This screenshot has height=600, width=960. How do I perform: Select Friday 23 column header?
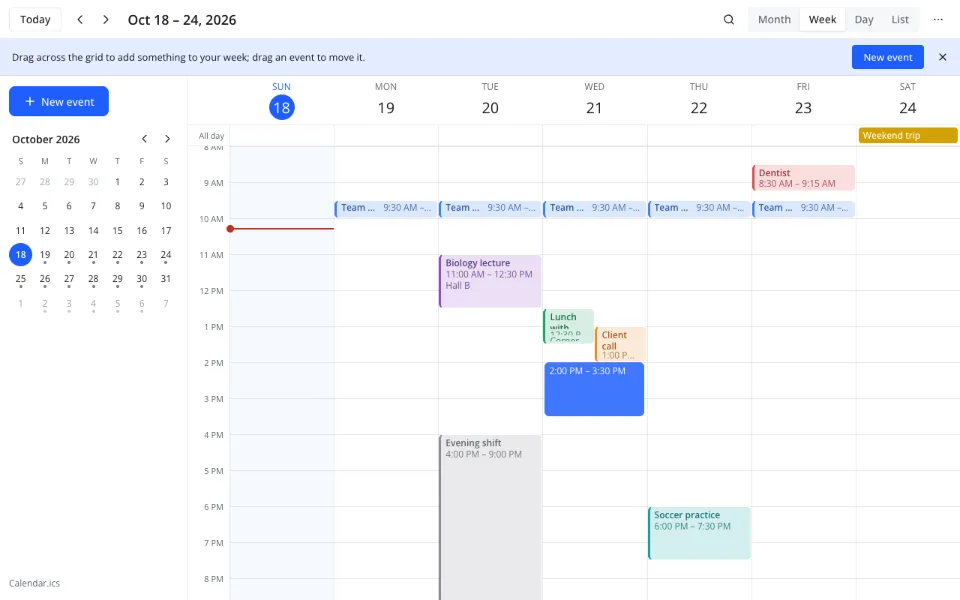[x=803, y=100]
